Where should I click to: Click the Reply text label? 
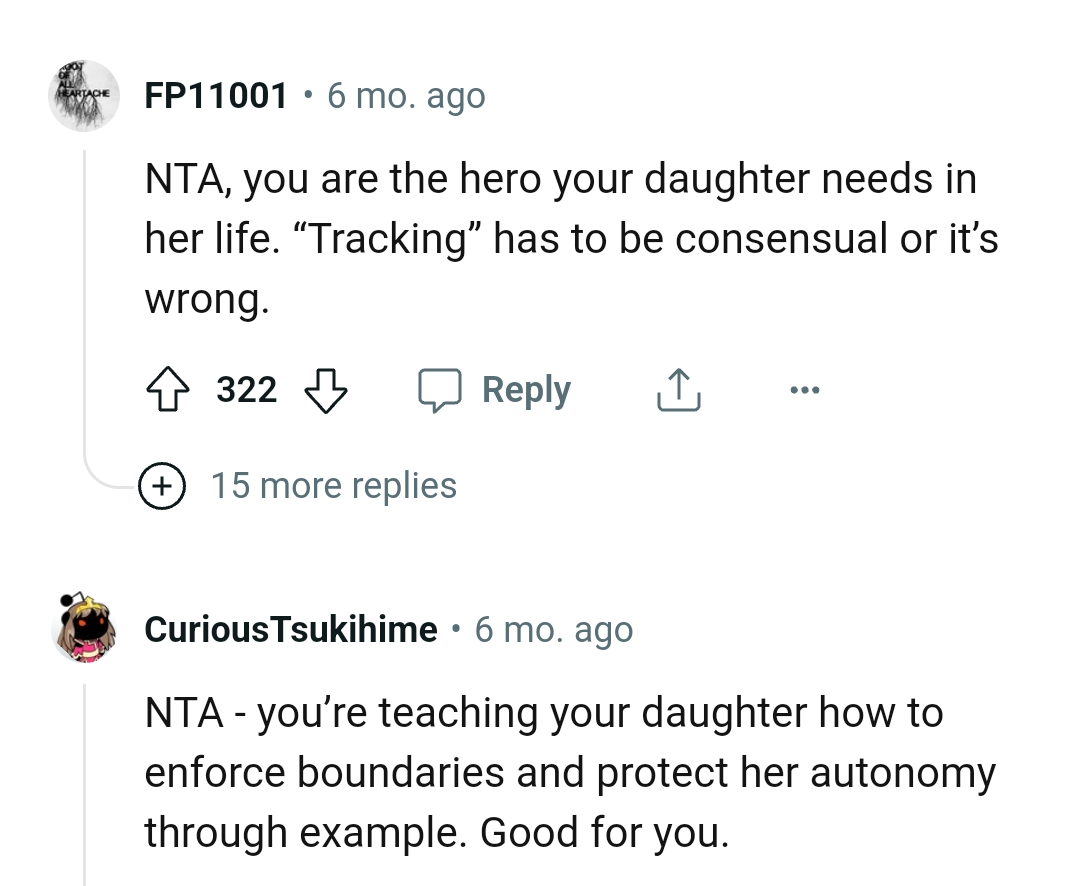[526, 390]
